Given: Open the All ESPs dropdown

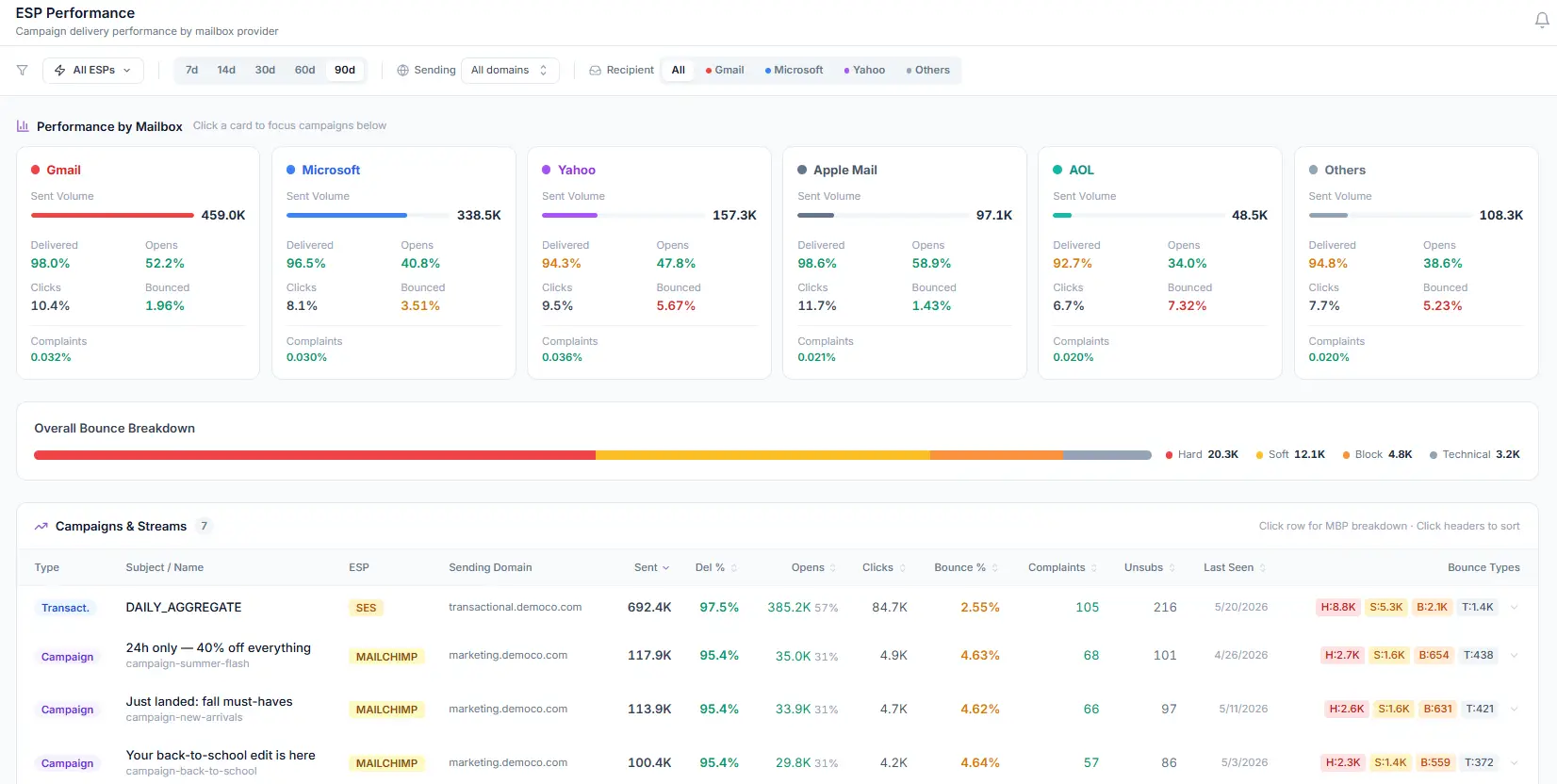Looking at the screenshot, I should 93,70.
